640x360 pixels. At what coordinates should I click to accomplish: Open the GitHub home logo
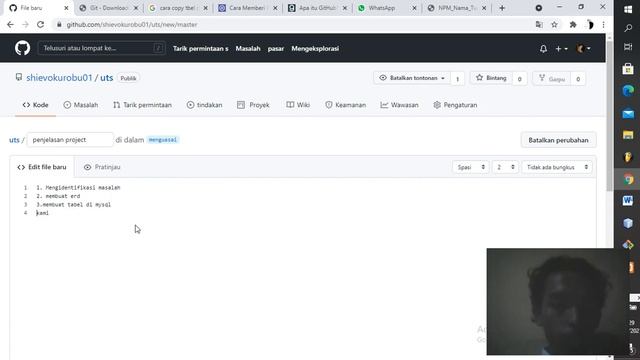[22, 48]
